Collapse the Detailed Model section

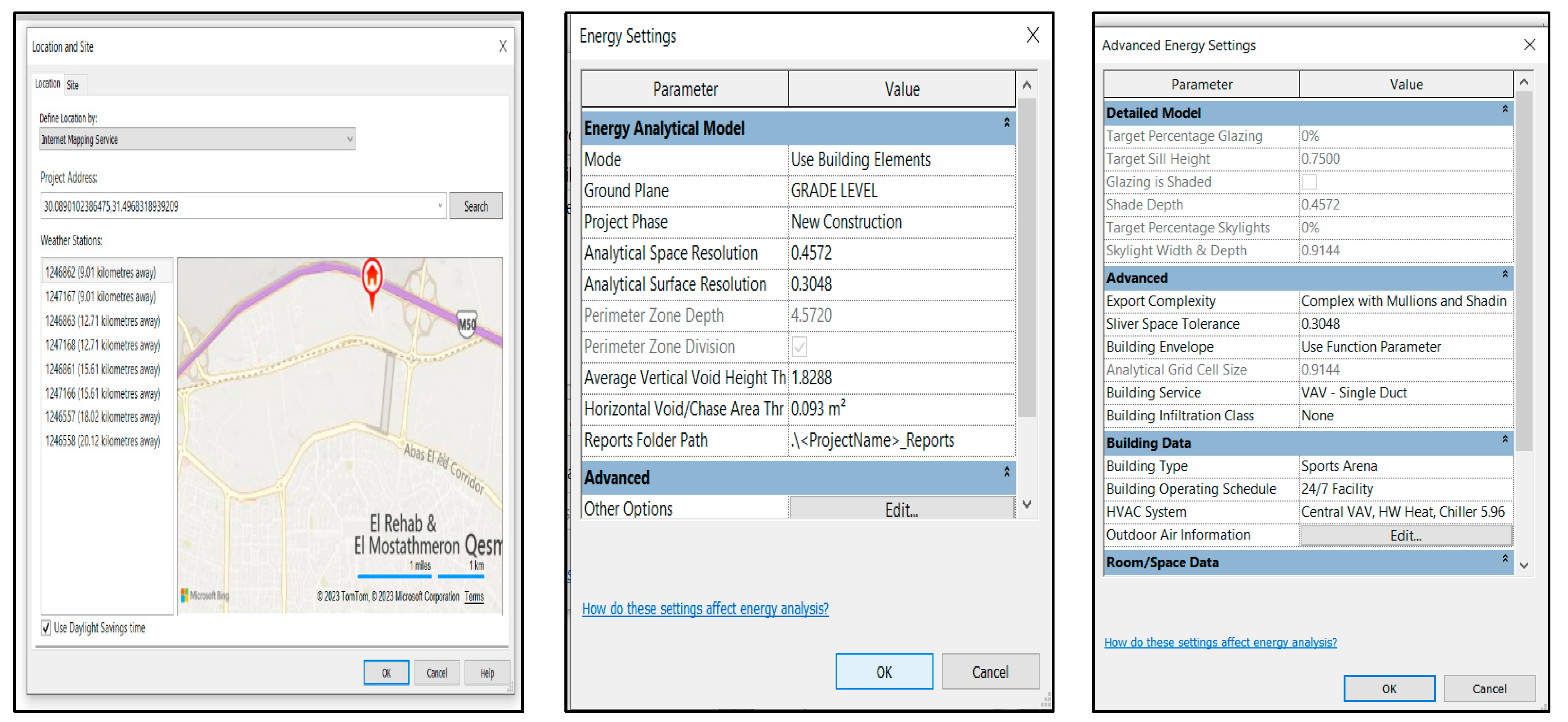click(x=1505, y=109)
